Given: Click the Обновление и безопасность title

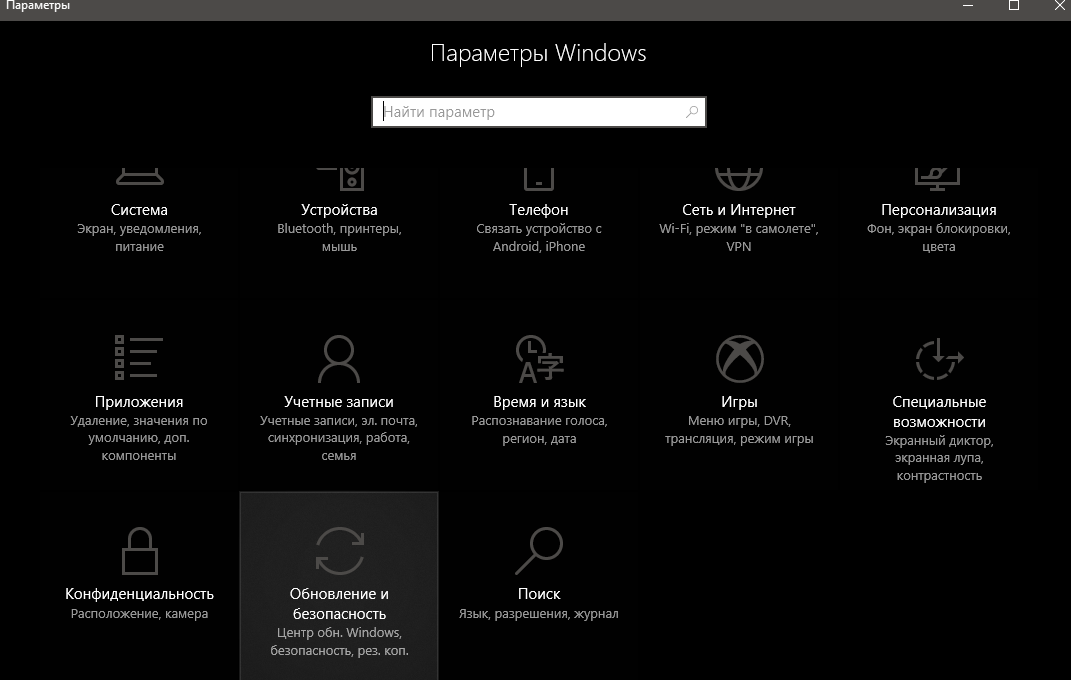Looking at the screenshot, I should point(339,604).
